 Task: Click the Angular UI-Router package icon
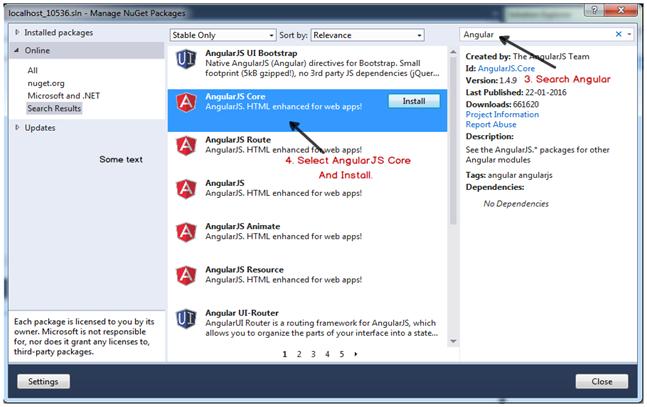(x=186, y=319)
